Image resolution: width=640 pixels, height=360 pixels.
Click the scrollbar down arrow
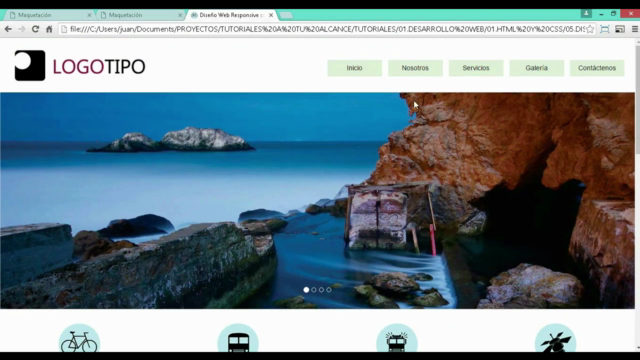[x=638, y=349]
